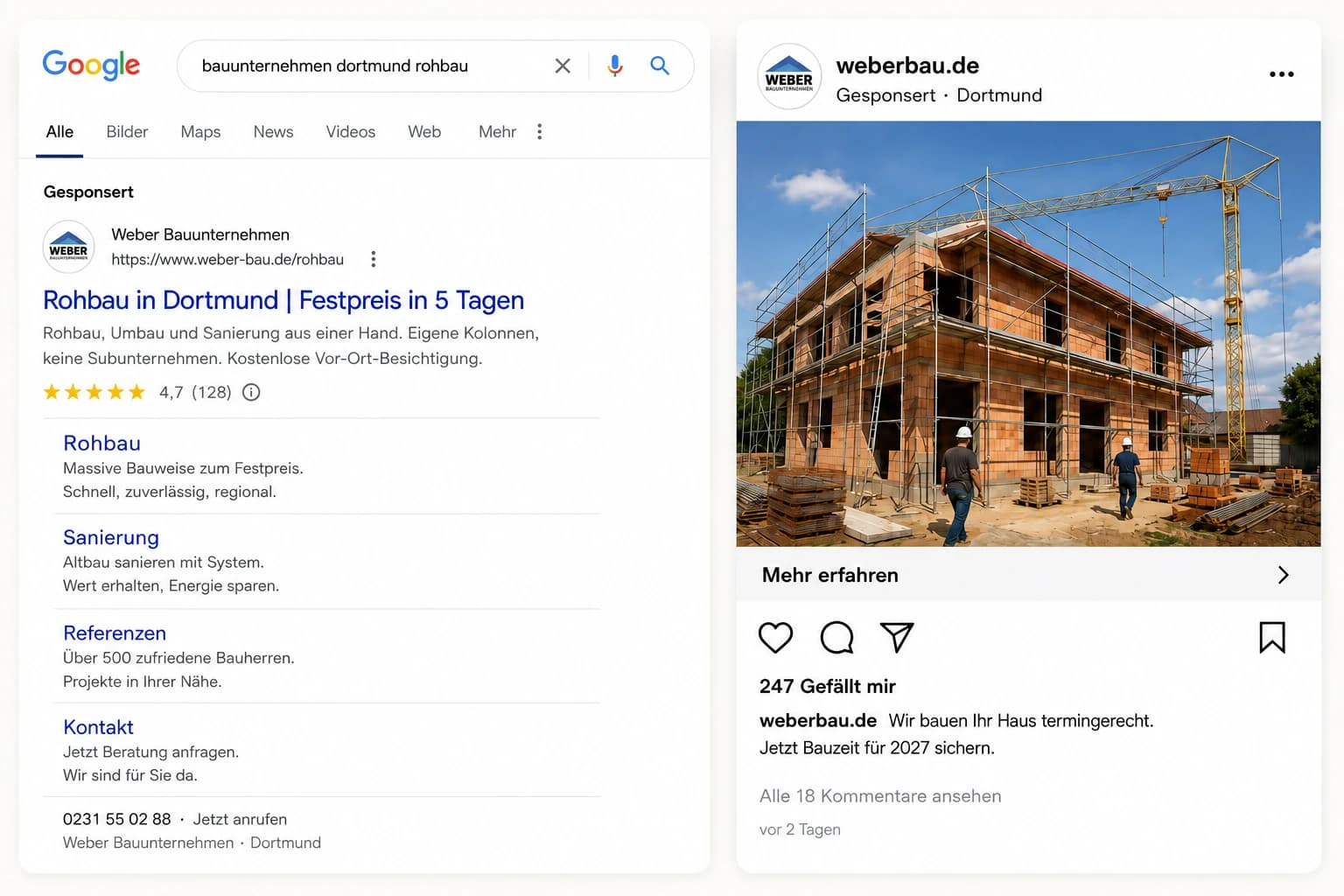Click the vor 2 Tagen timestamp
The width and height of the screenshot is (1344, 896).
(800, 829)
